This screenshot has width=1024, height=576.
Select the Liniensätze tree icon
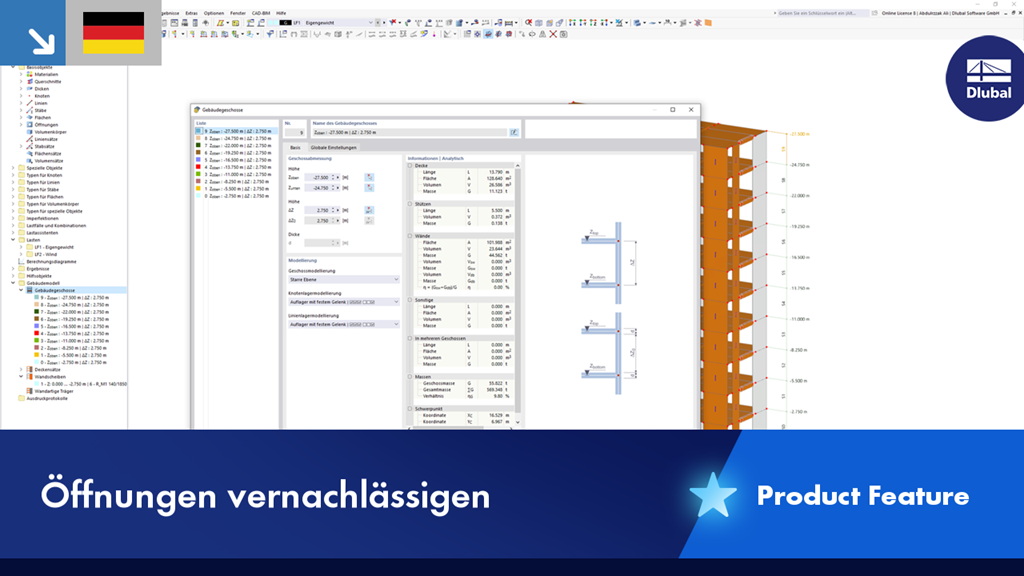pos(29,139)
